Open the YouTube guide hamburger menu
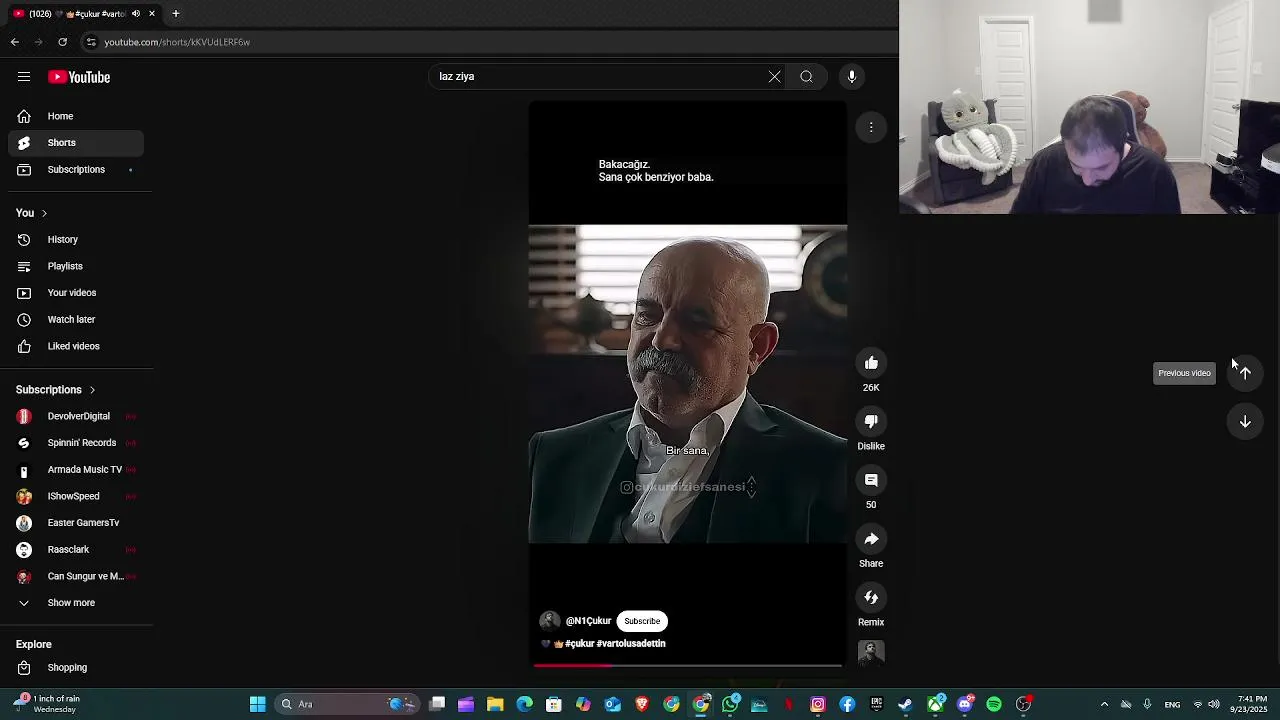The height and width of the screenshot is (720, 1280). click(x=24, y=77)
